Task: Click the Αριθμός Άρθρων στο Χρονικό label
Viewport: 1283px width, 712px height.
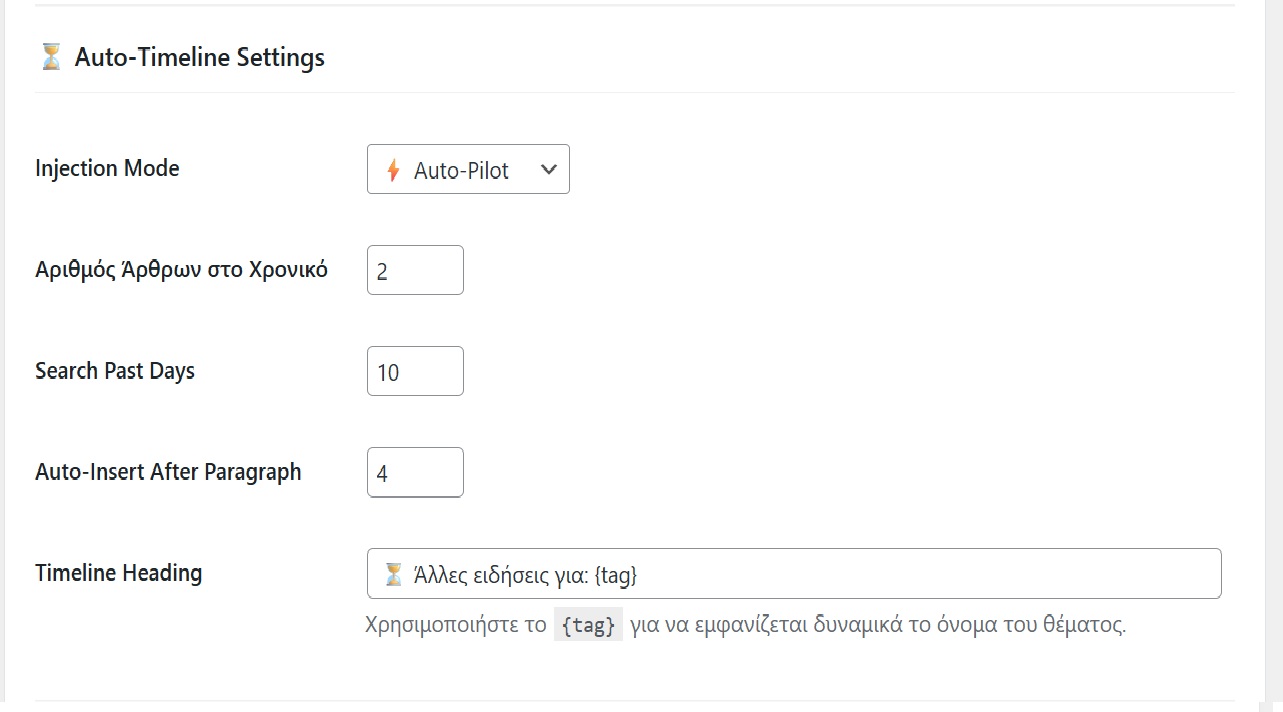Action: (x=181, y=269)
